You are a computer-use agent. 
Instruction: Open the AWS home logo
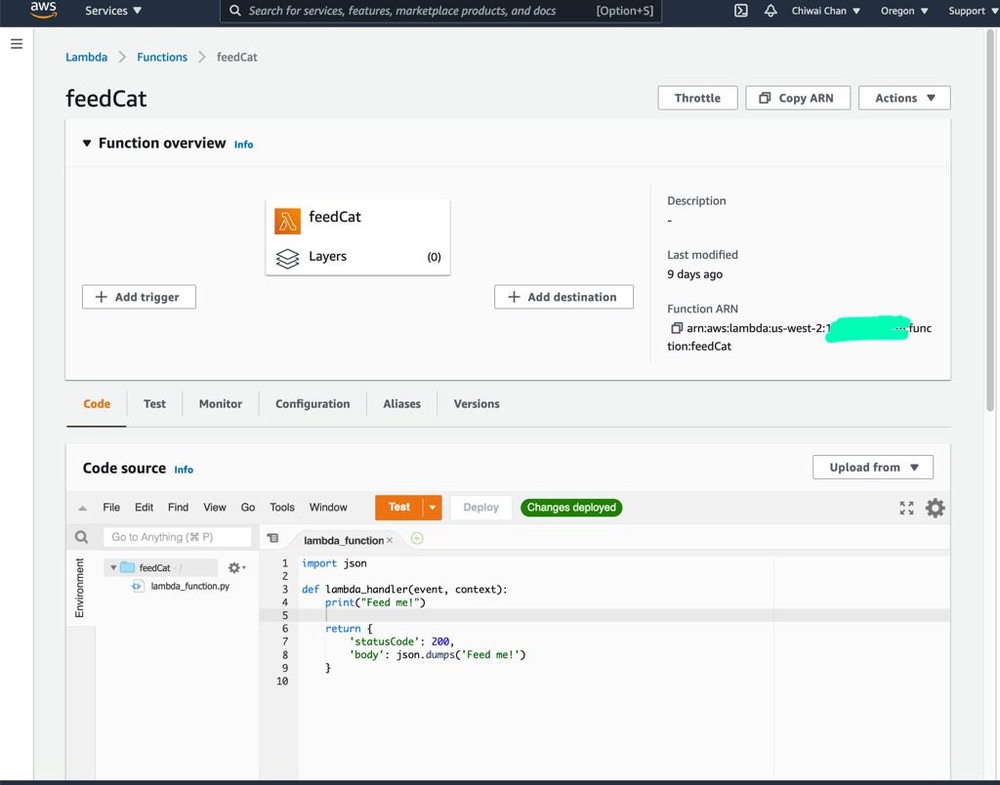pos(43,10)
